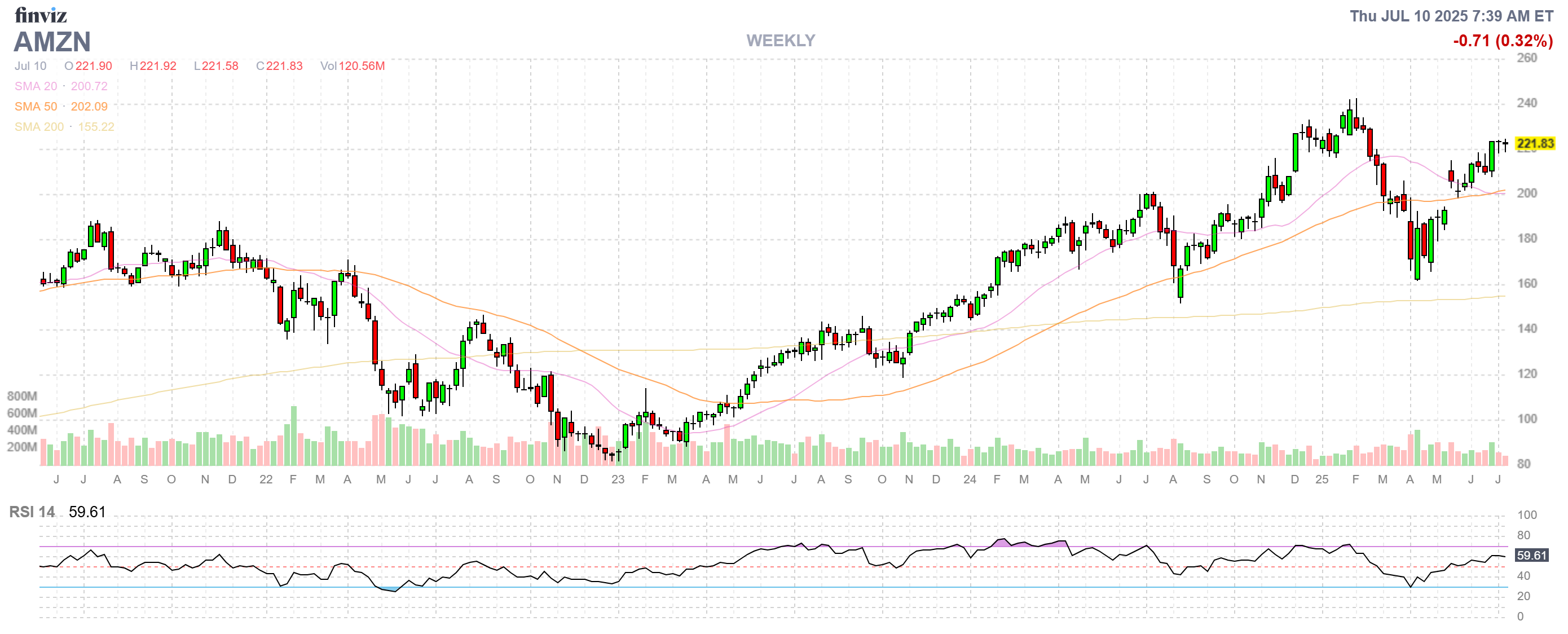Screen dimensions: 1568x634
Task: Click the 59.61 RSI value tag on the axis
Action: coord(1531,556)
